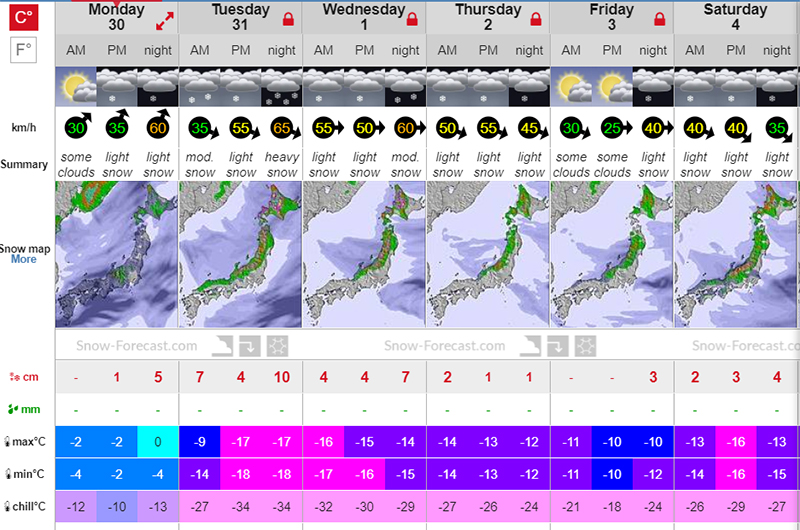
Task: Open Tuesday's Japan snow map thumbnail
Action: coord(240,255)
